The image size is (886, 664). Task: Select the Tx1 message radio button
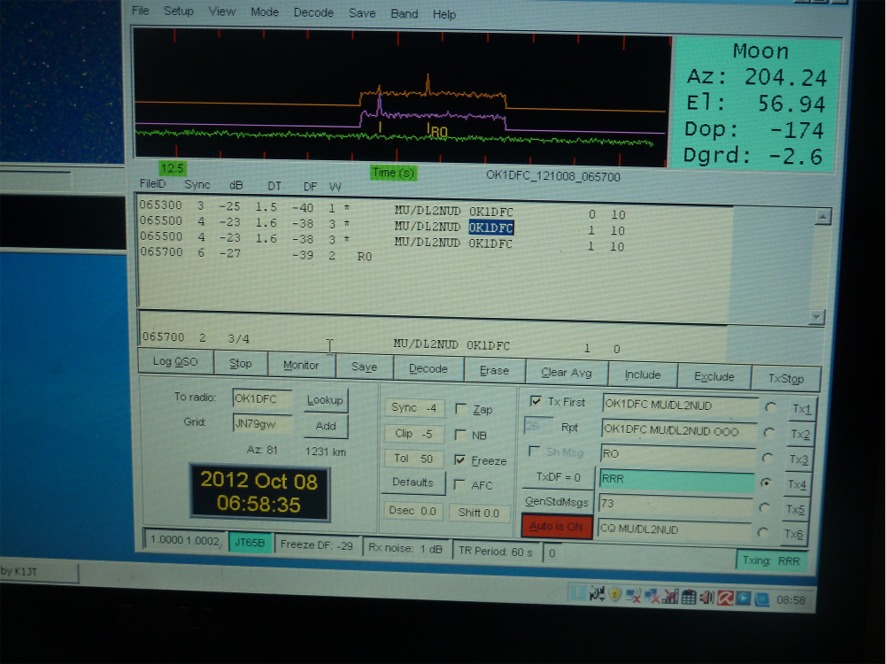(x=770, y=407)
